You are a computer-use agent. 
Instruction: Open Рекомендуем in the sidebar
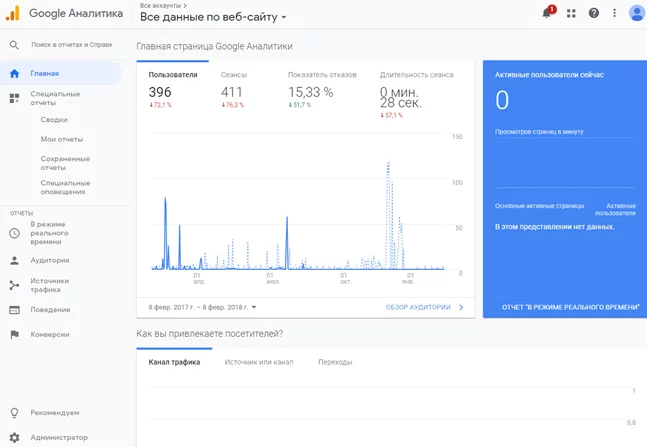pyautogui.click(x=55, y=413)
